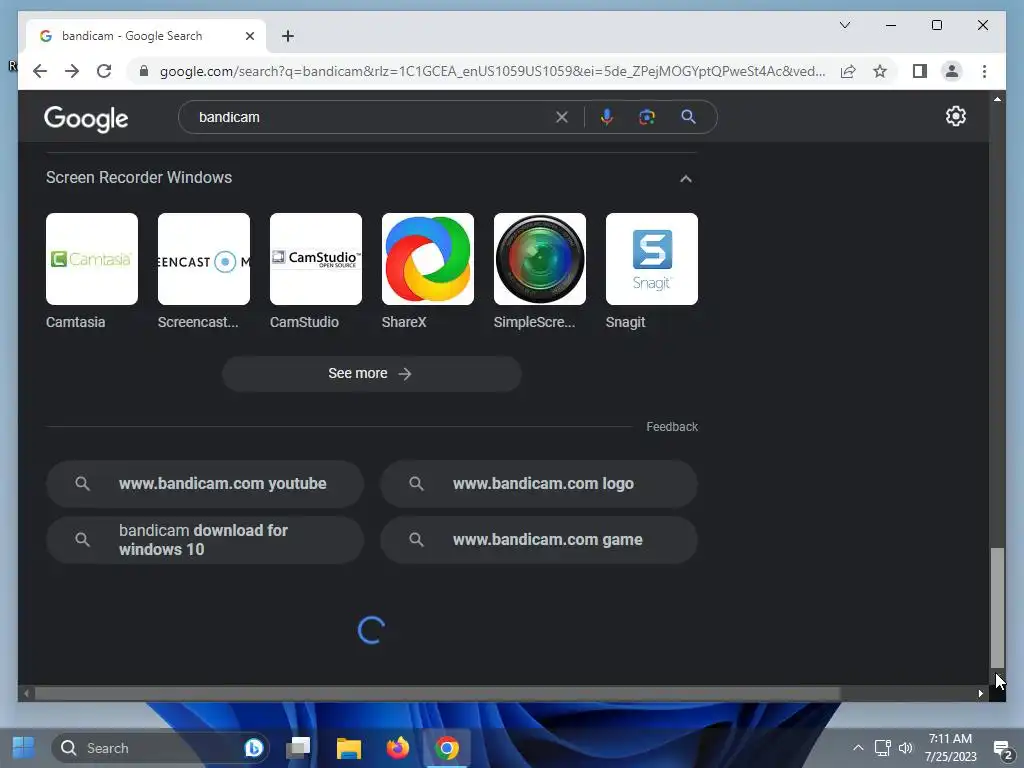Search bandicam download for windows 10

205,540
